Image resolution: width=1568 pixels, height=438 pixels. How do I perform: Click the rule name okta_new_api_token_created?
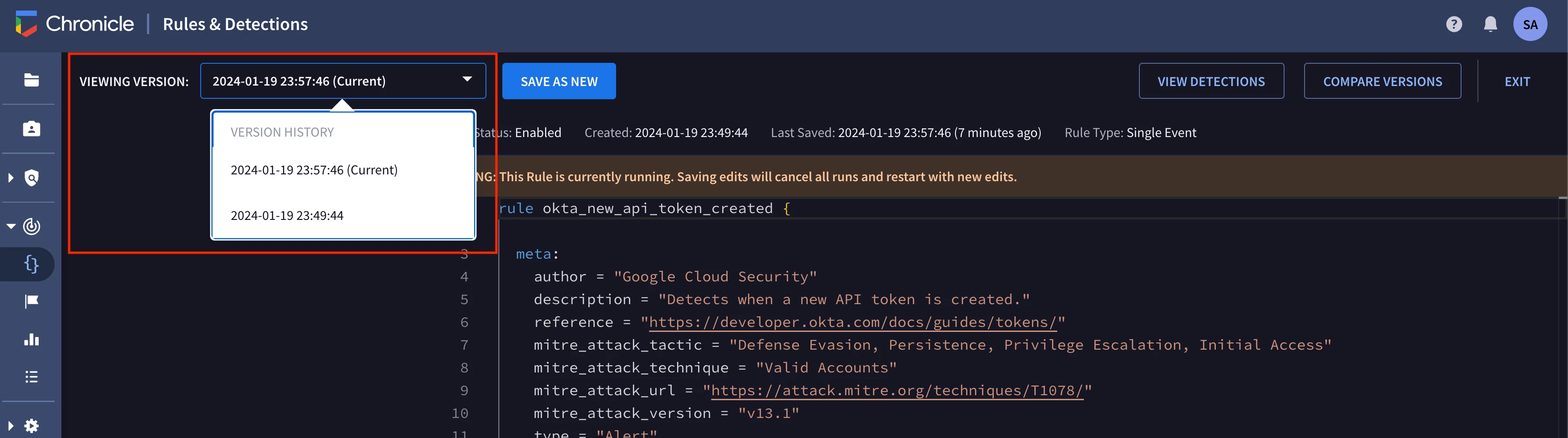658,209
